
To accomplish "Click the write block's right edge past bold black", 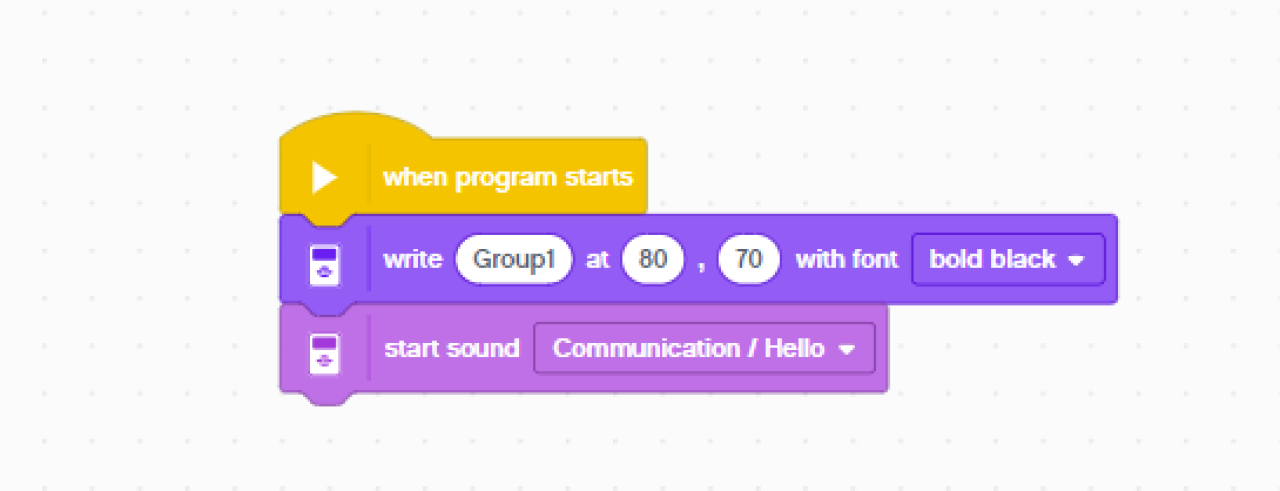I will 1111,260.
